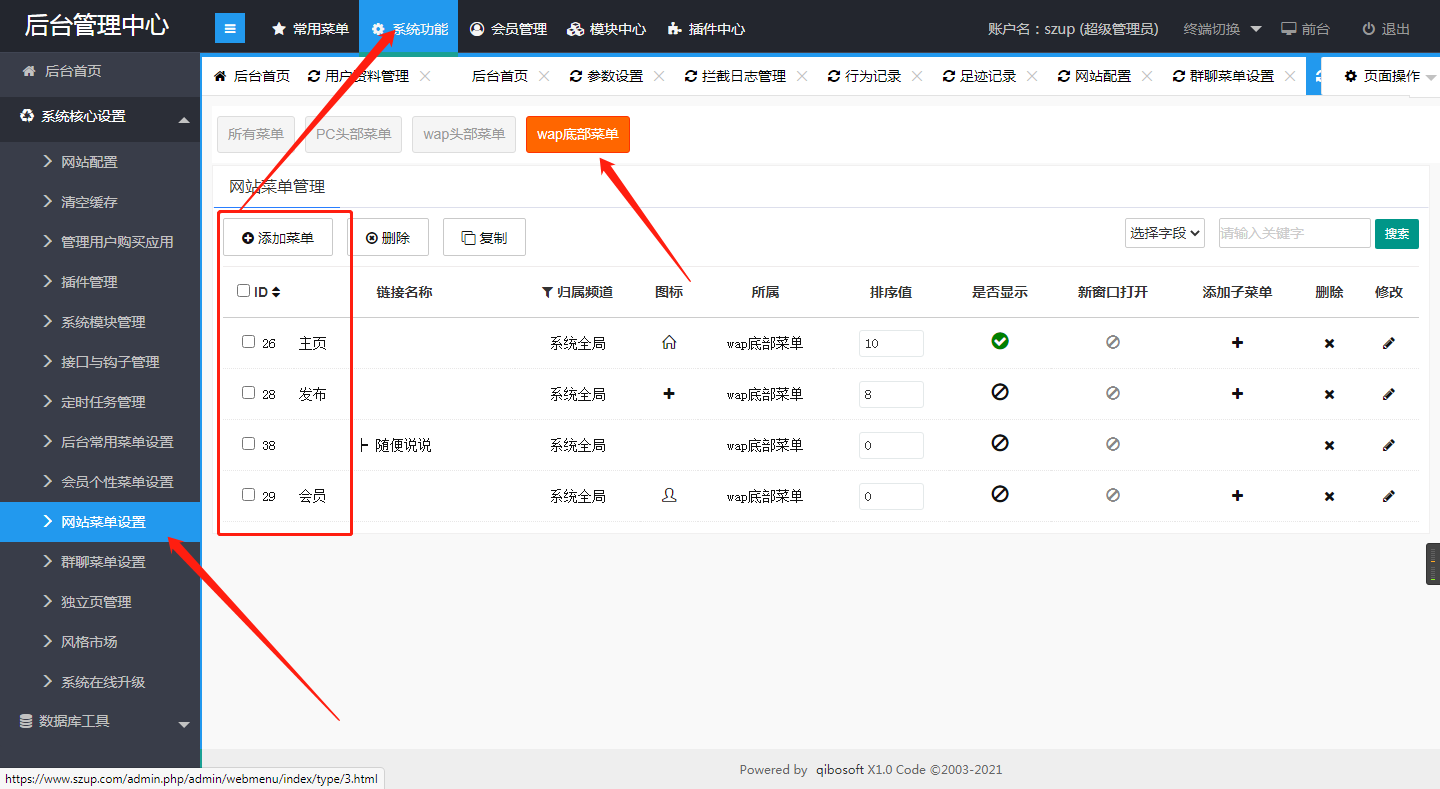Click the keyword search input field
The image size is (1440, 789).
pyautogui.click(x=1293, y=233)
